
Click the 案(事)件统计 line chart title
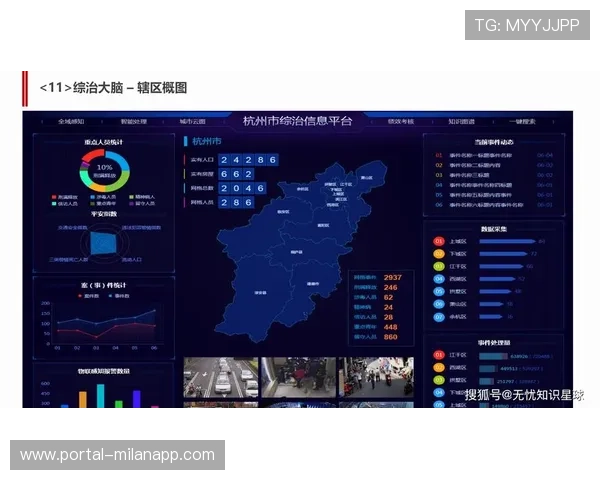pos(103,286)
